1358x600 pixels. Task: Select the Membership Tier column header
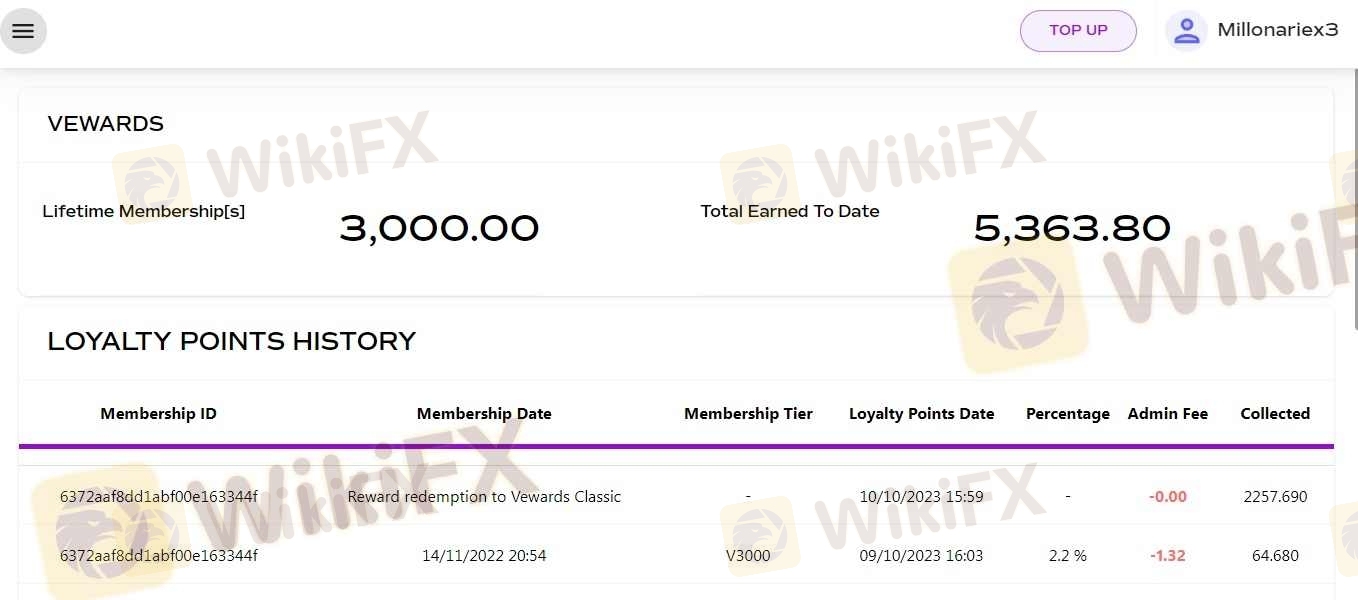click(x=748, y=414)
